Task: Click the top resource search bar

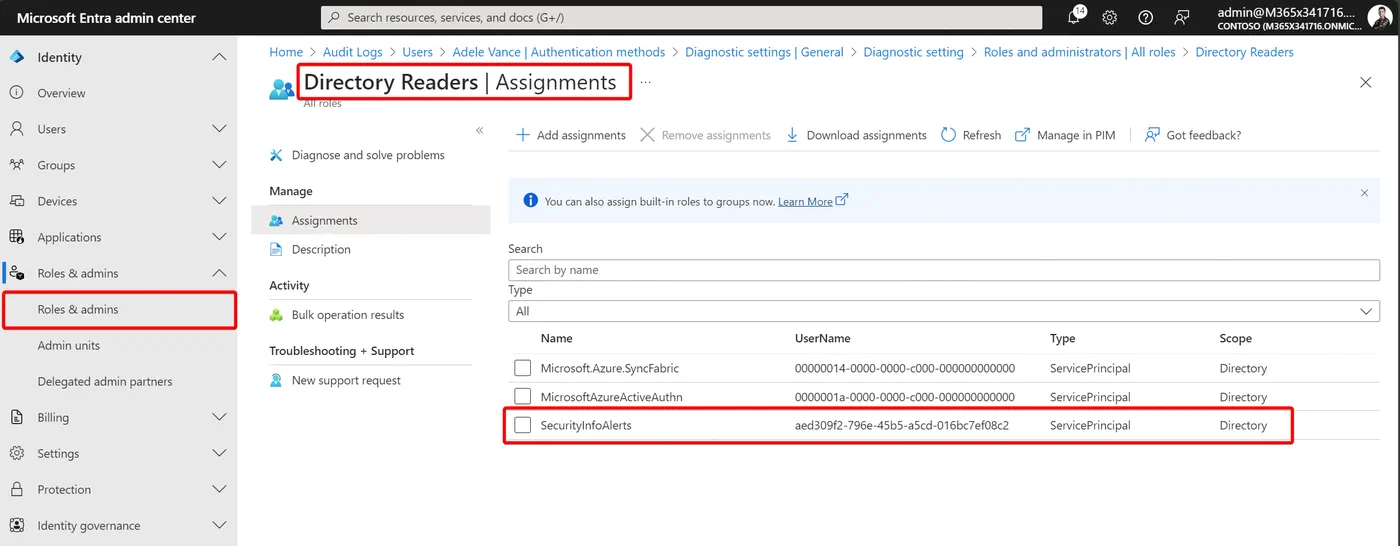Action: pos(681,18)
